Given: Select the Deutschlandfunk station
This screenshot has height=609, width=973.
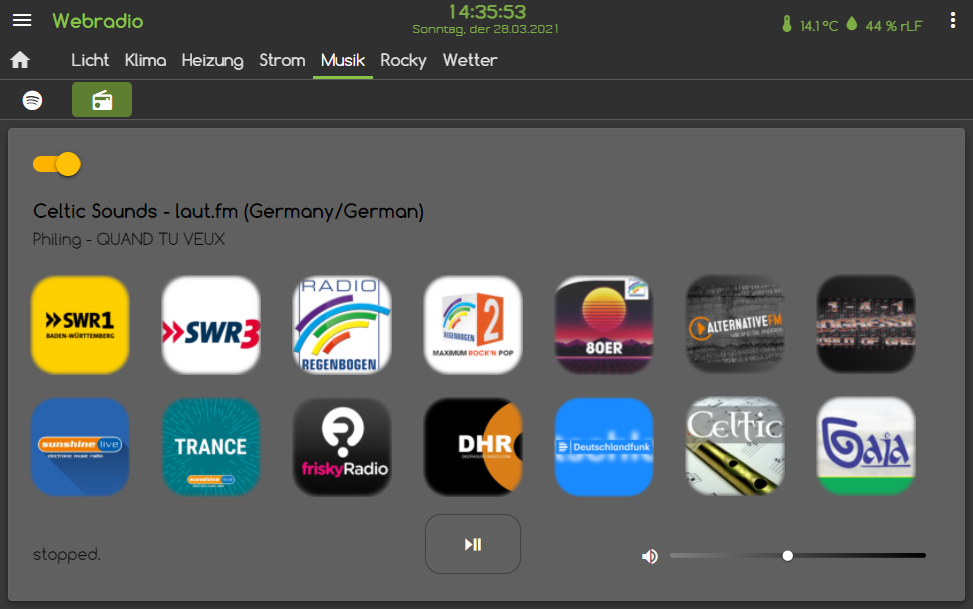Looking at the screenshot, I should (x=604, y=447).
